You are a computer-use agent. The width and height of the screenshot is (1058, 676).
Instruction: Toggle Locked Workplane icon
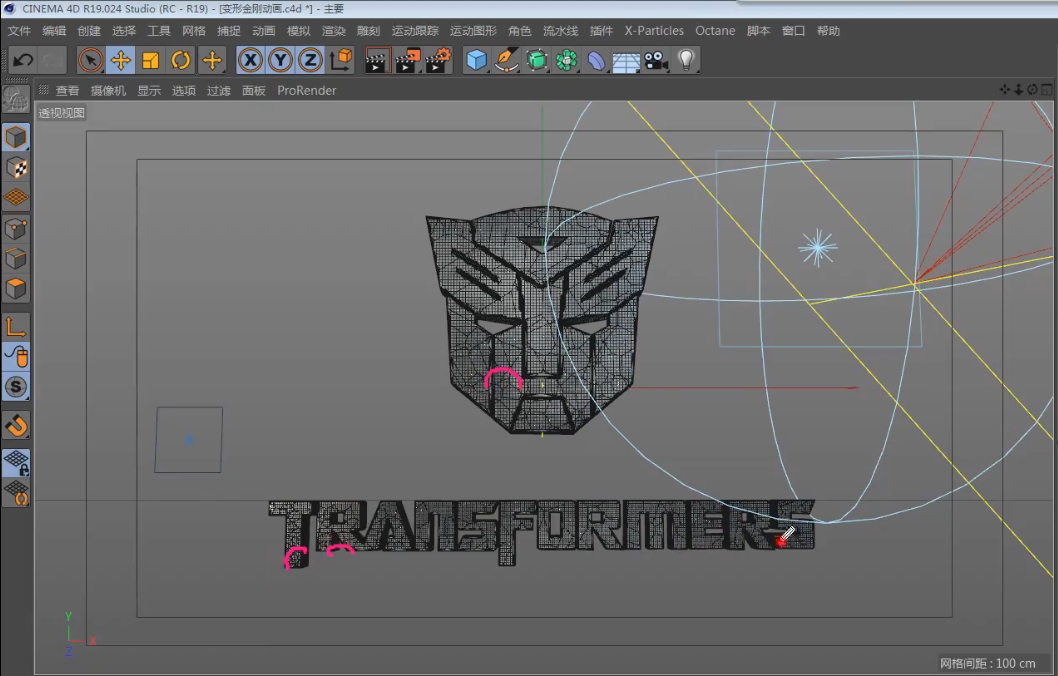pyautogui.click(x=16, y=463)
